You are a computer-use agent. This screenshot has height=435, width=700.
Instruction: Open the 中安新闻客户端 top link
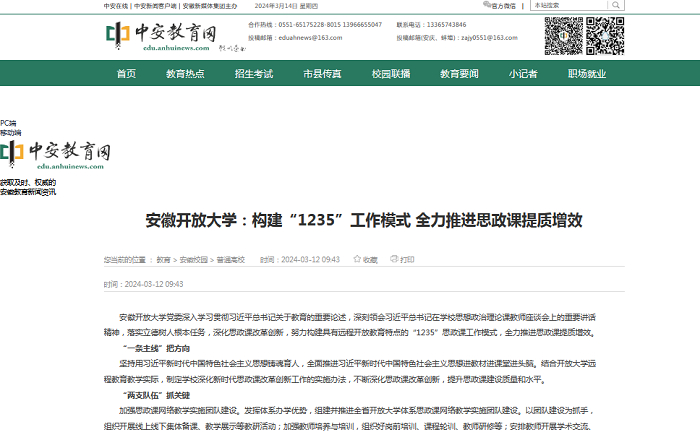pos(155,6)
